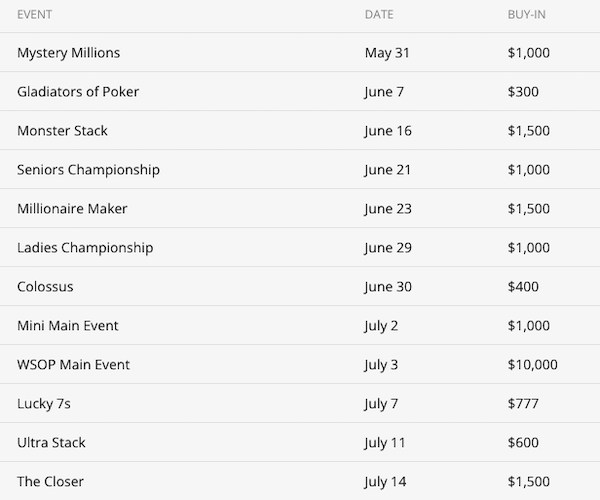
Task: Click the EVENT column header
Action: (35, 15)
